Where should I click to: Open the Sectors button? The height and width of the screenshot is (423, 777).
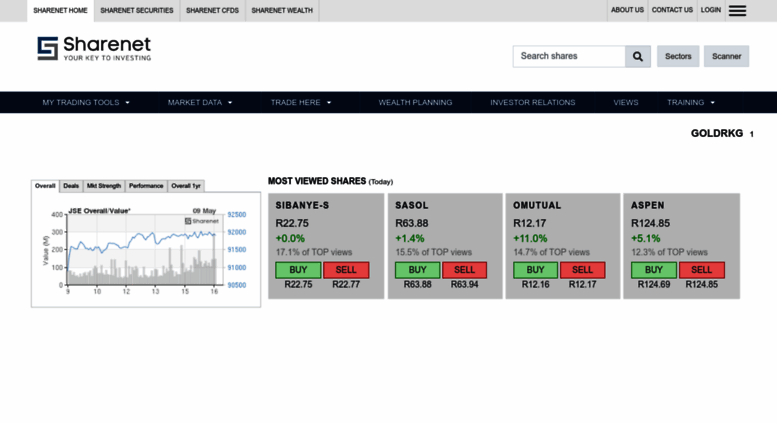[x=678, y=56]
